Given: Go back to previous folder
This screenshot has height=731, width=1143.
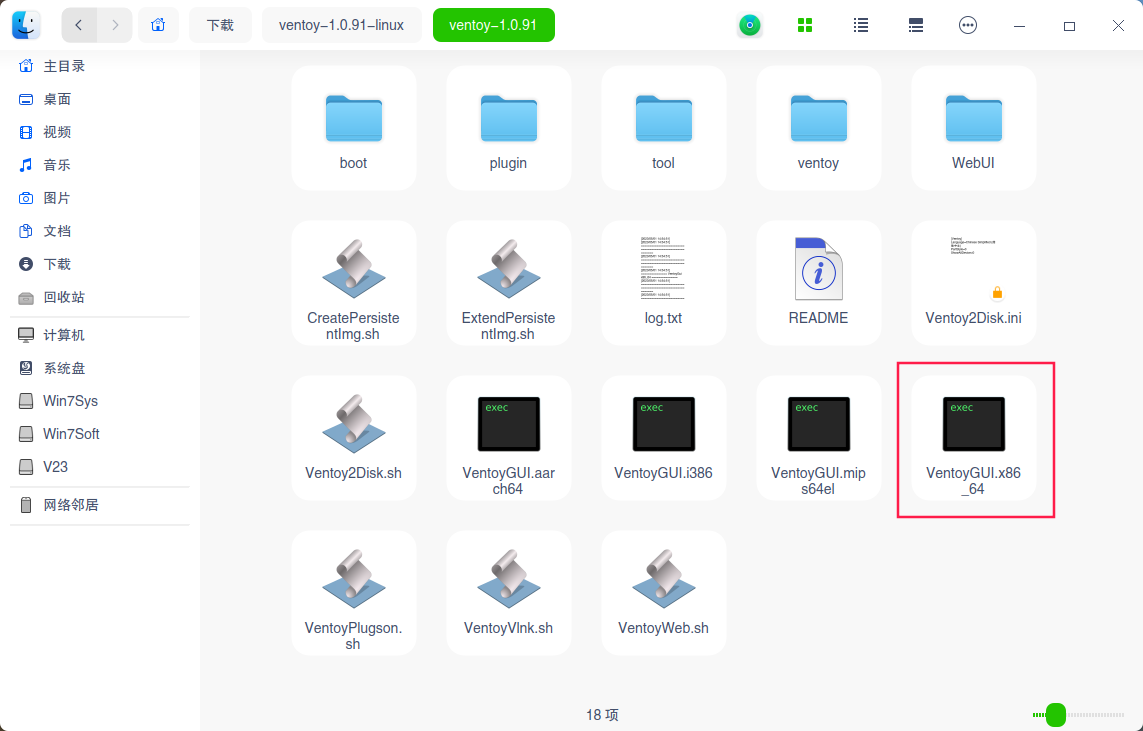Looking at the screenshot, I should (x=79, y=26).
